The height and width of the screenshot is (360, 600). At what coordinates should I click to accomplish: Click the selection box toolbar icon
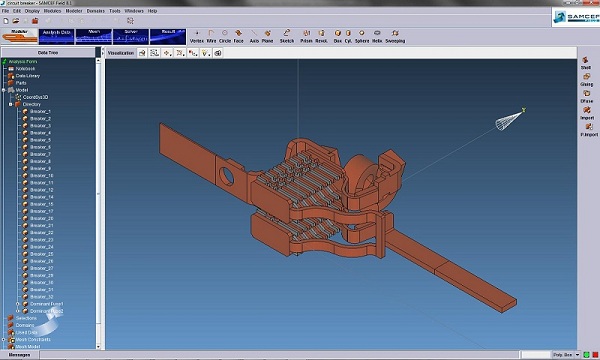coord(130,21)
